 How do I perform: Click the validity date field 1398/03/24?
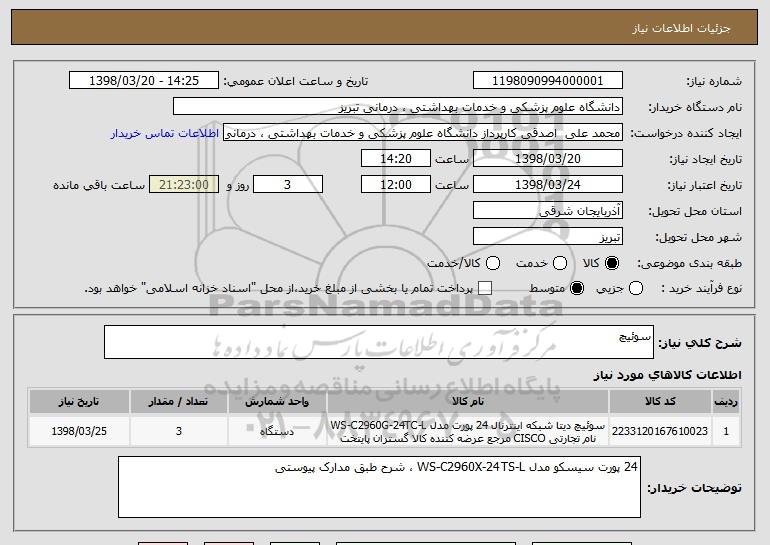[548, 185]
